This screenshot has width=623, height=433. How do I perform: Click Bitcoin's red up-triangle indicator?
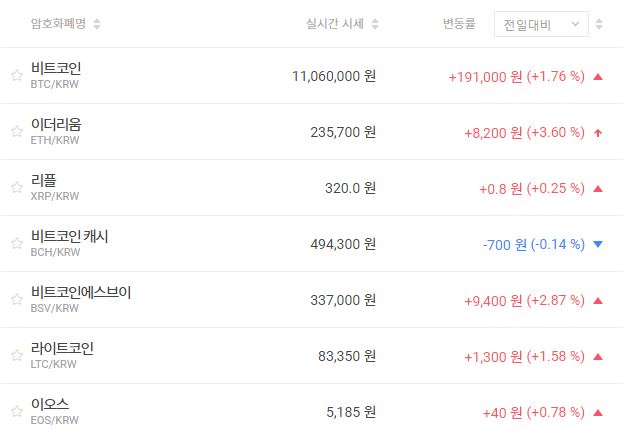point(597,76)
